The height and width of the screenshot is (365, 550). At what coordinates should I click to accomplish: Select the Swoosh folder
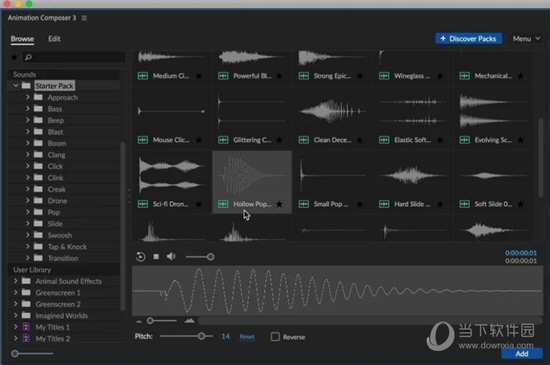click(60, 235)
